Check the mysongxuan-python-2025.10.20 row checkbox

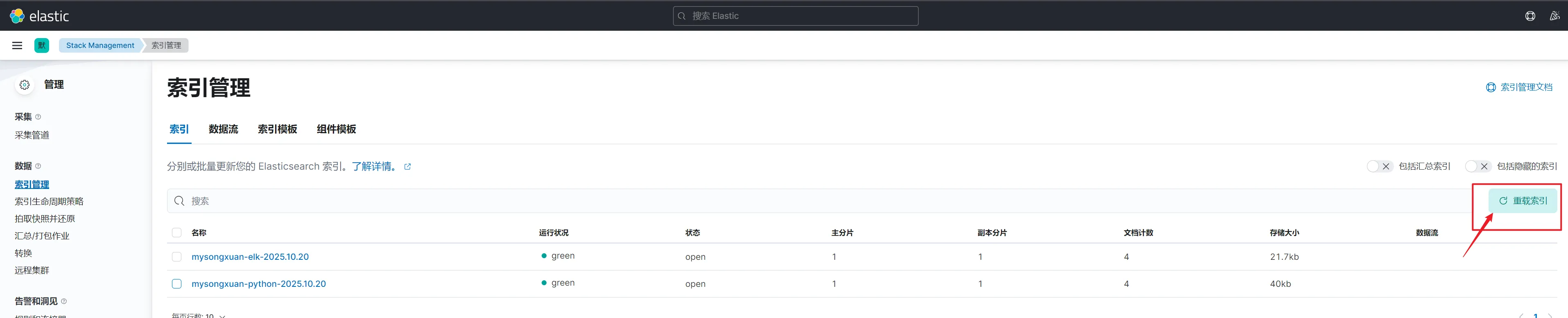pyautogui.click(x=176, y=284)
